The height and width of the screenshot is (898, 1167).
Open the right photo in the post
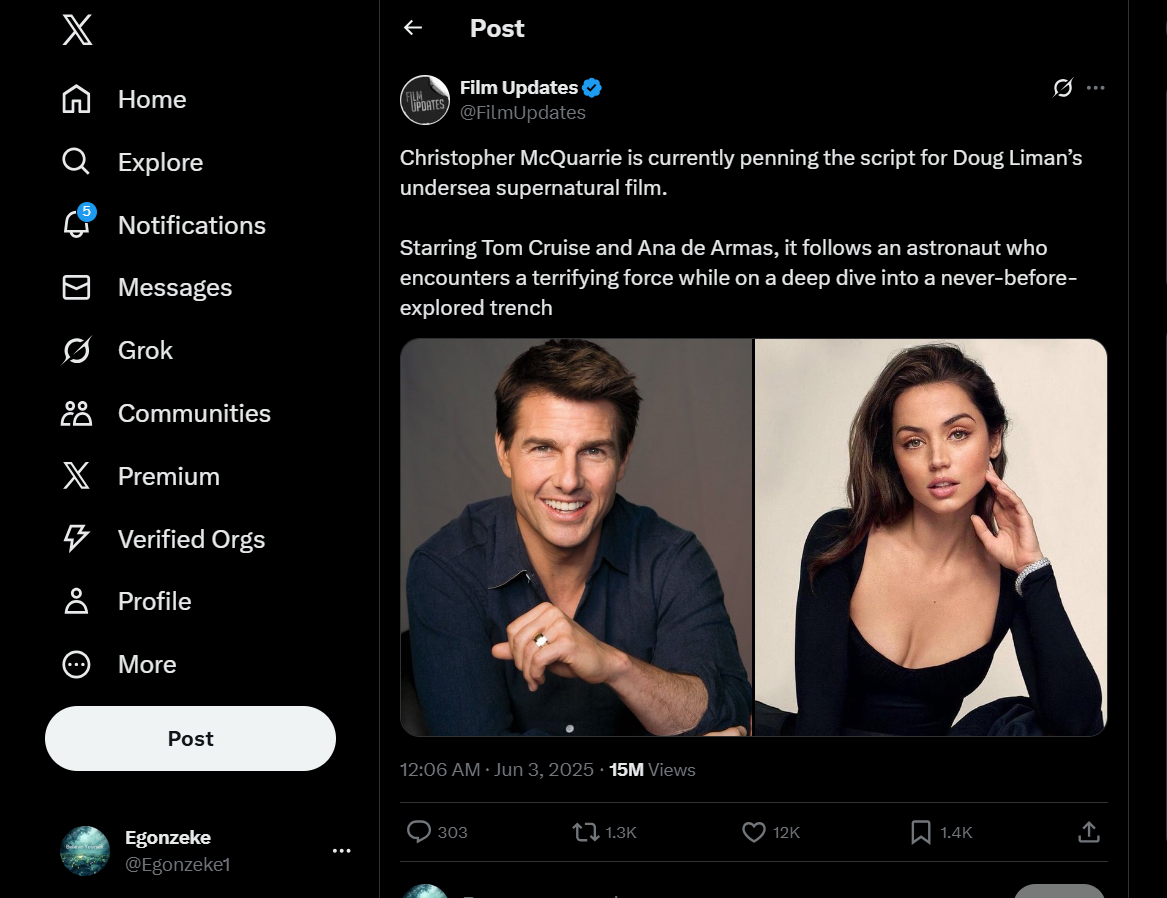[930, 537]
